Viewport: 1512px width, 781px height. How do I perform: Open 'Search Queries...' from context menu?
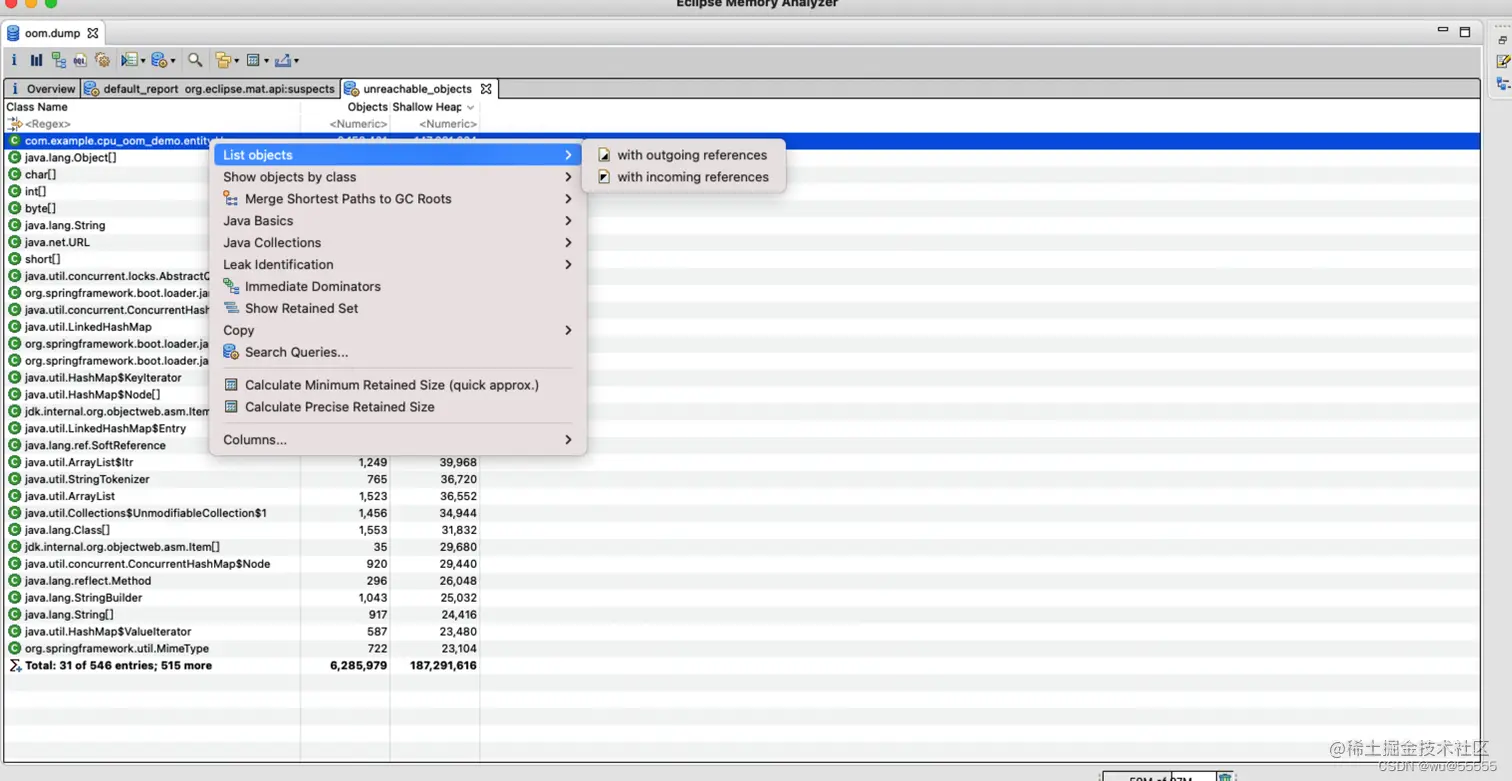(398, 352)
